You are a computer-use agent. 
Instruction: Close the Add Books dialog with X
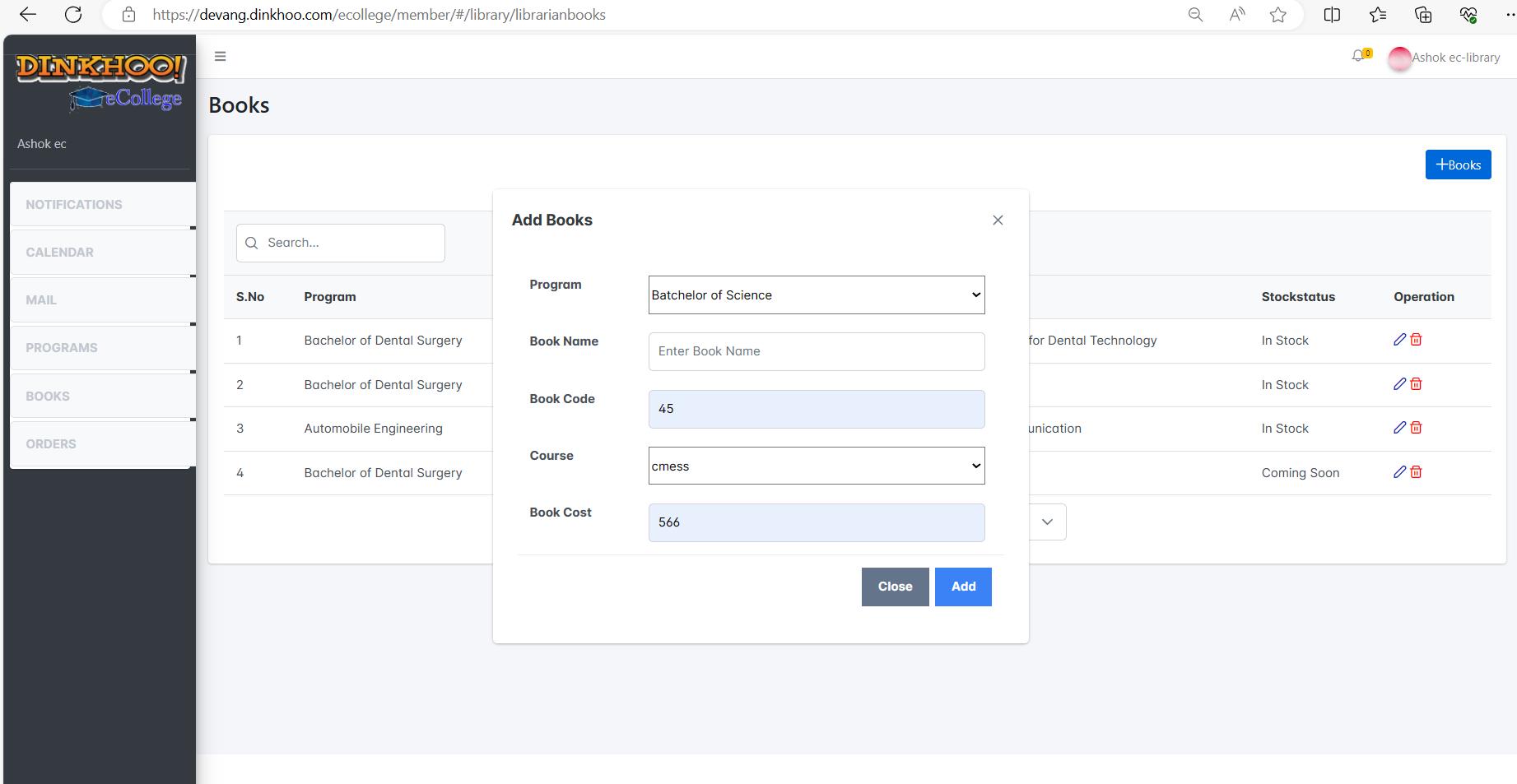point(998,220)
